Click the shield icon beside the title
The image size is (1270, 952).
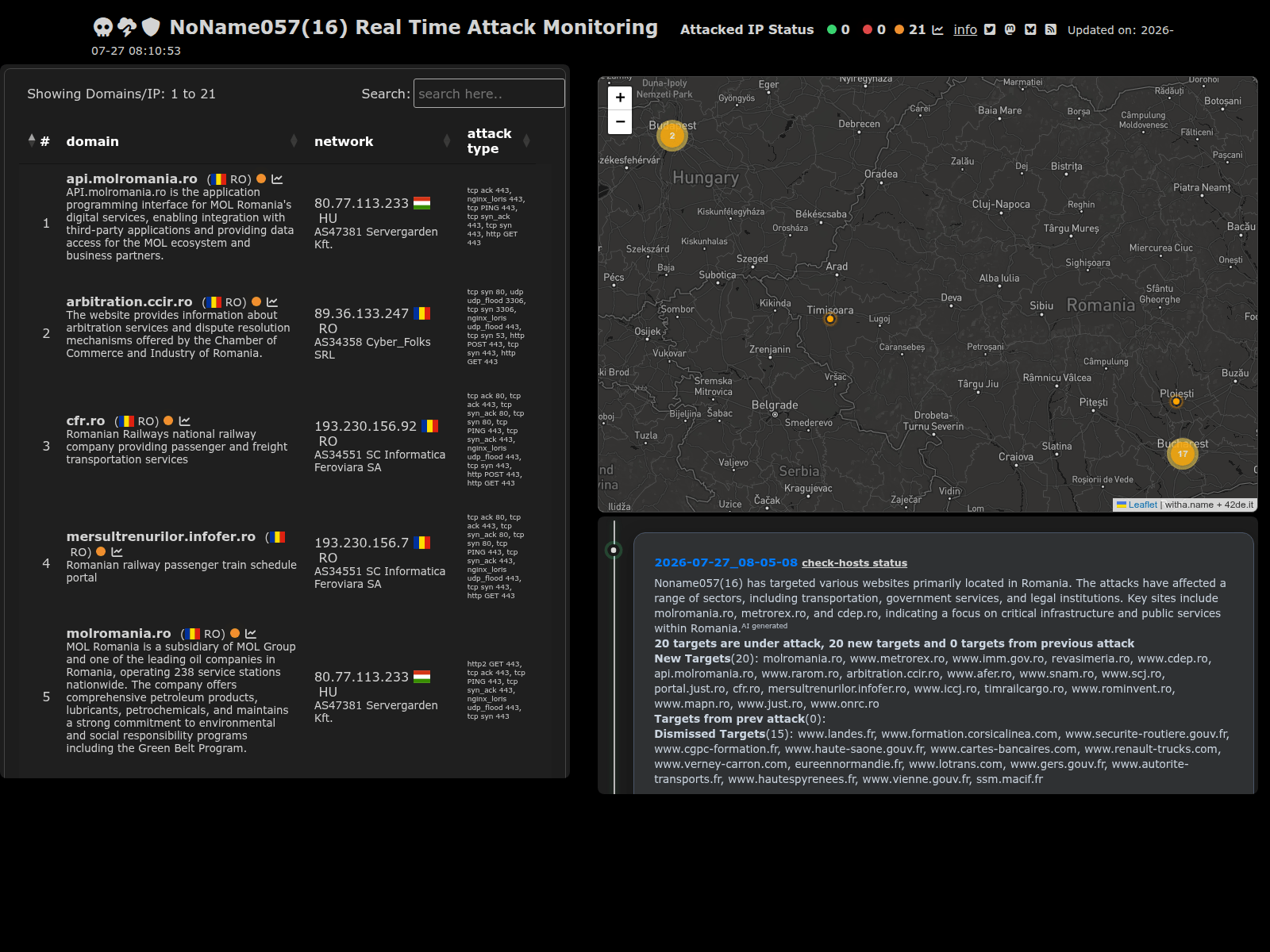[x=151, y=28]
